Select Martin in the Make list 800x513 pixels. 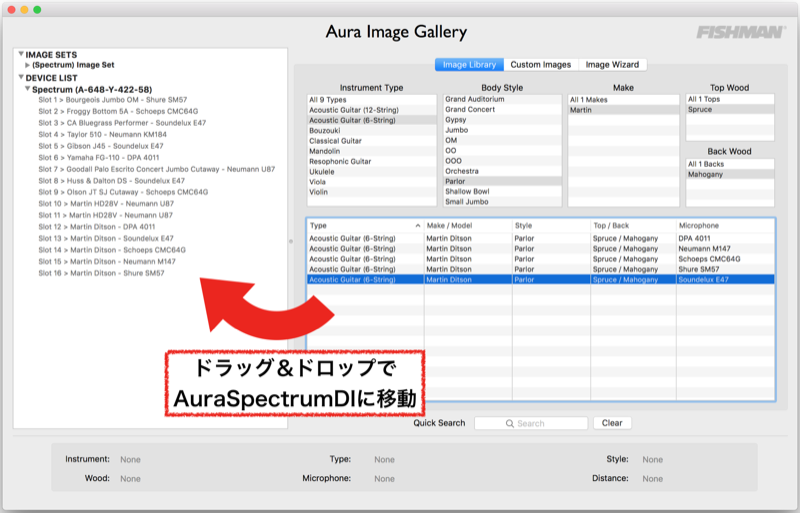coord(623,110)
